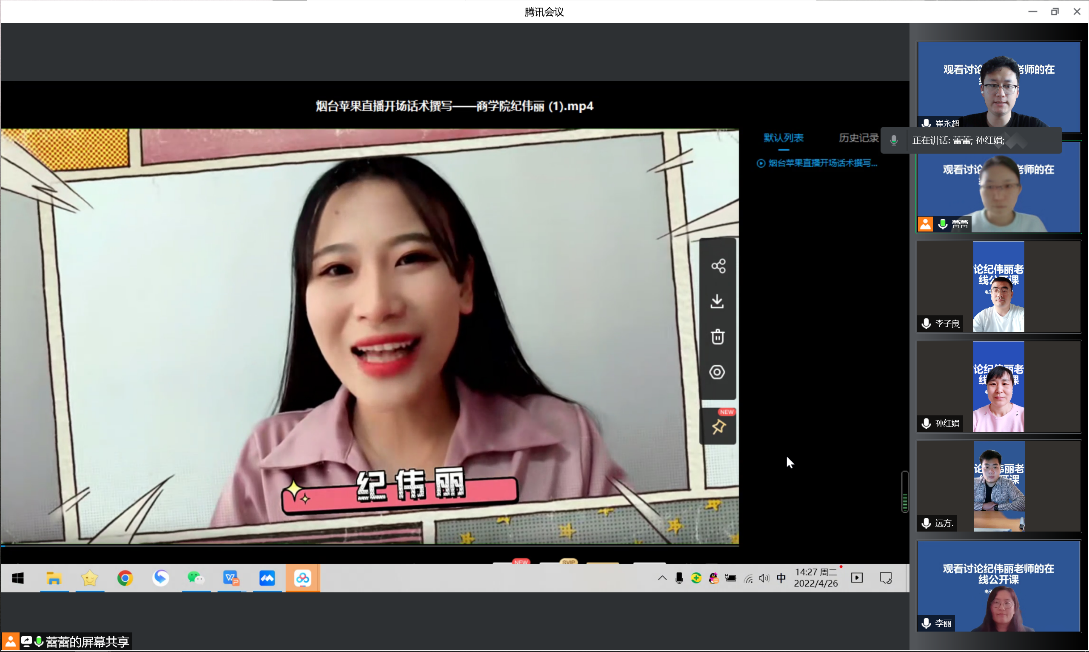This screenshot has width=1089, height=652.
Task: Click the media play square tray button
Action: (857, 578)
